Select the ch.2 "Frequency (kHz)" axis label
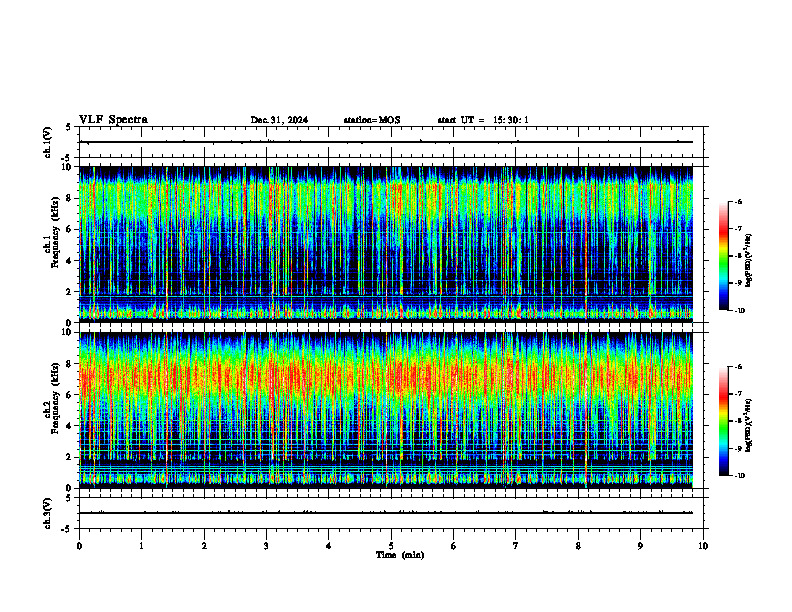This screenshot has width=792, height=612. tap(54, 397)
